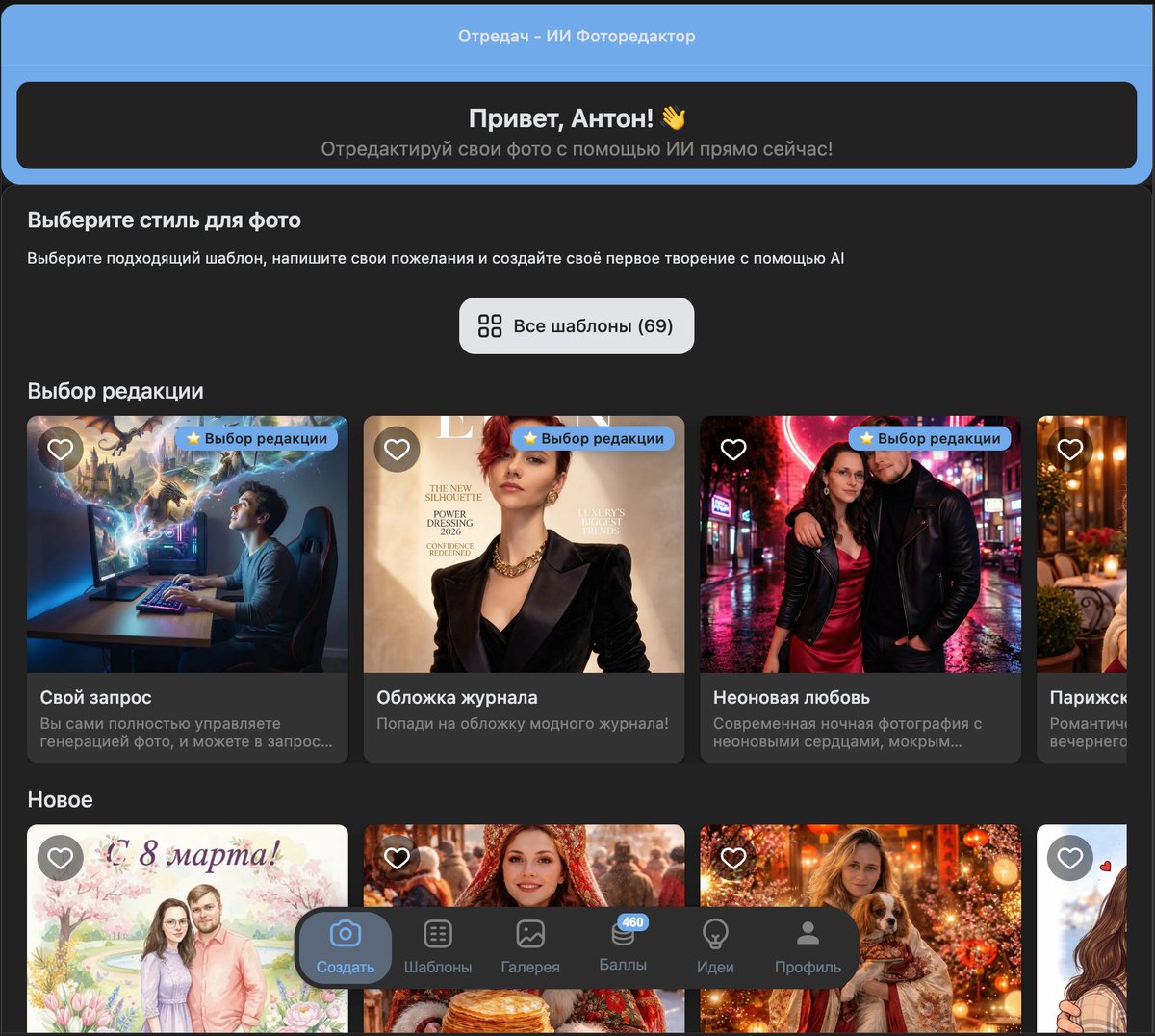
Task: Click Выбор редакции badge on Свой запрос
Action: [x=257, y=438]
